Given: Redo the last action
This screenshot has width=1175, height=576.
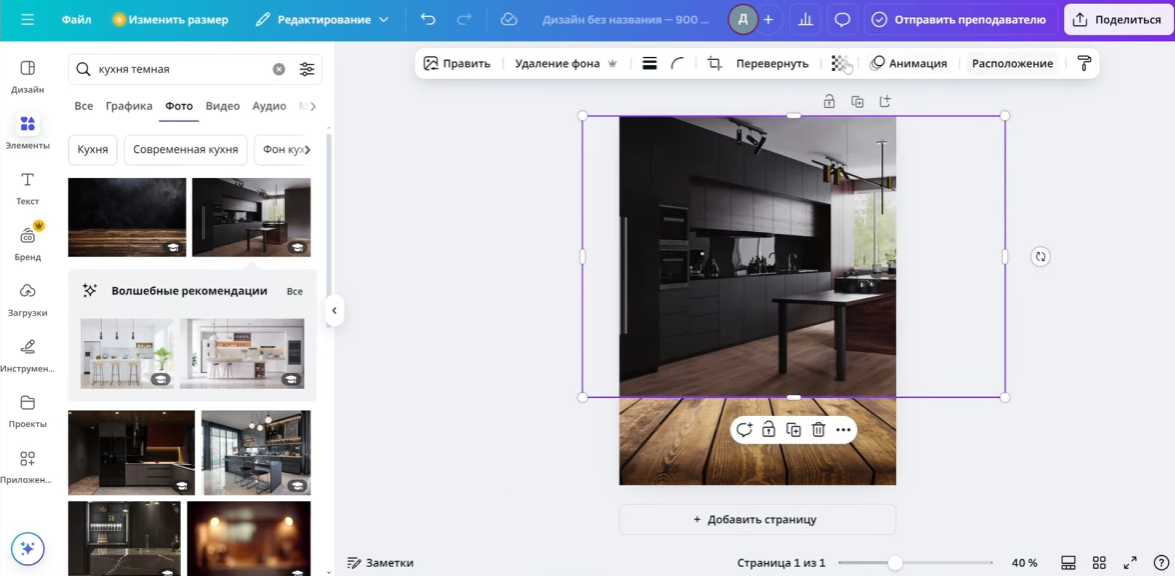Looking at the screenshot, I should tap(464, 19).
